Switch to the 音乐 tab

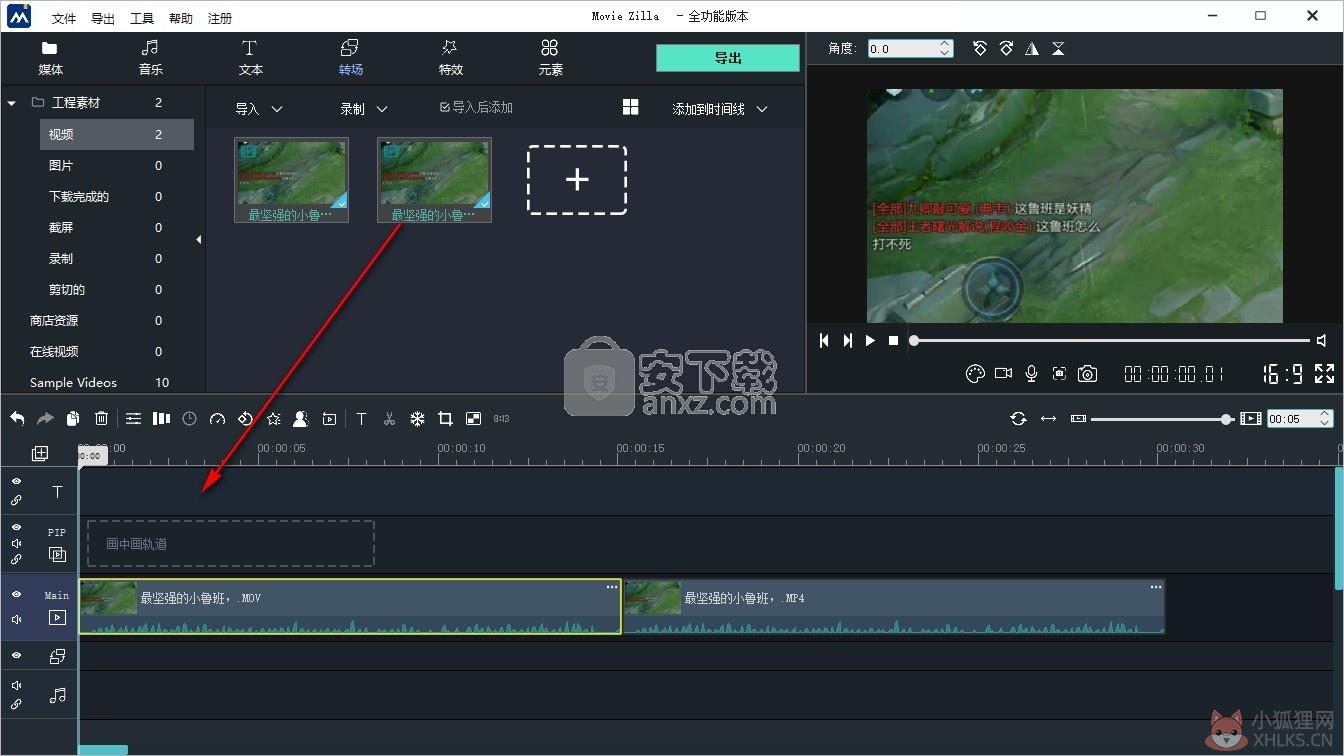pos(150,58)
